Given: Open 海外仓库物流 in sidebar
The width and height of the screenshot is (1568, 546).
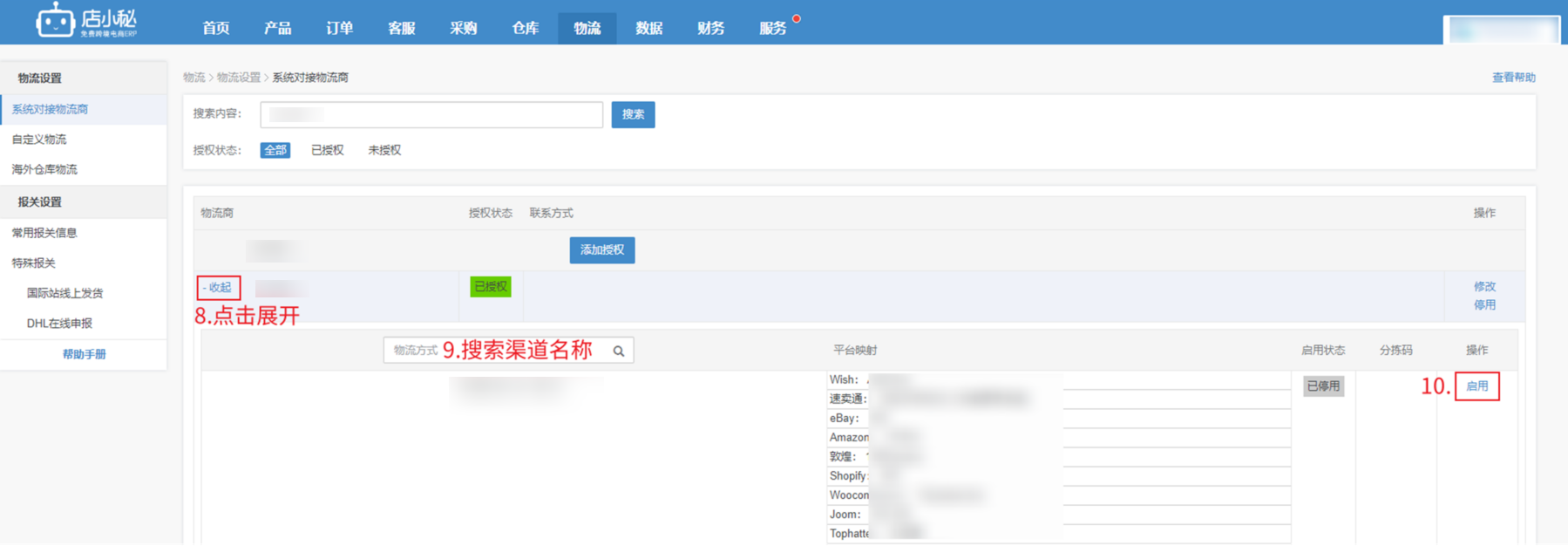Looking at the screenshot, I should point(44,169).
